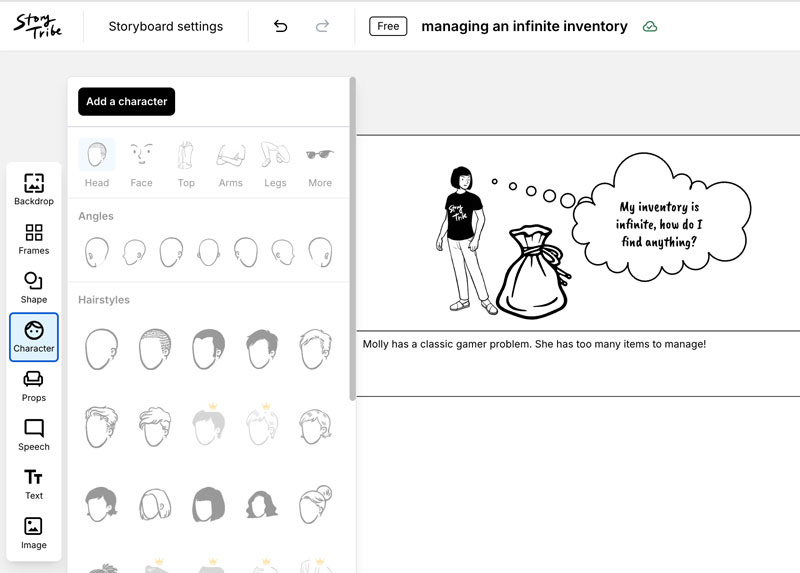Select the Text tool

point(34,484)
